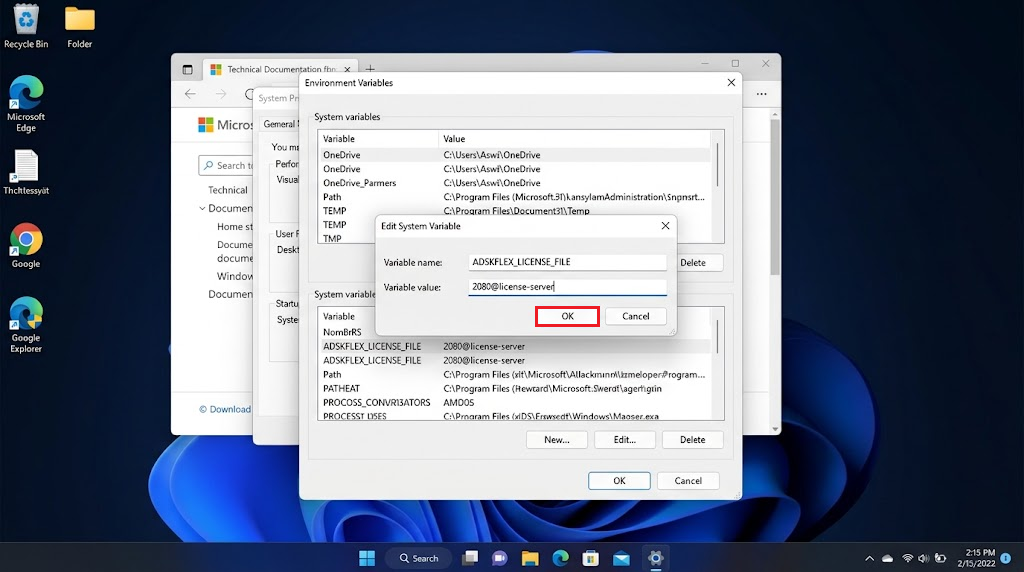
Task: Click Cancel at bottom of Environment Variables
Action: point(688,481)
